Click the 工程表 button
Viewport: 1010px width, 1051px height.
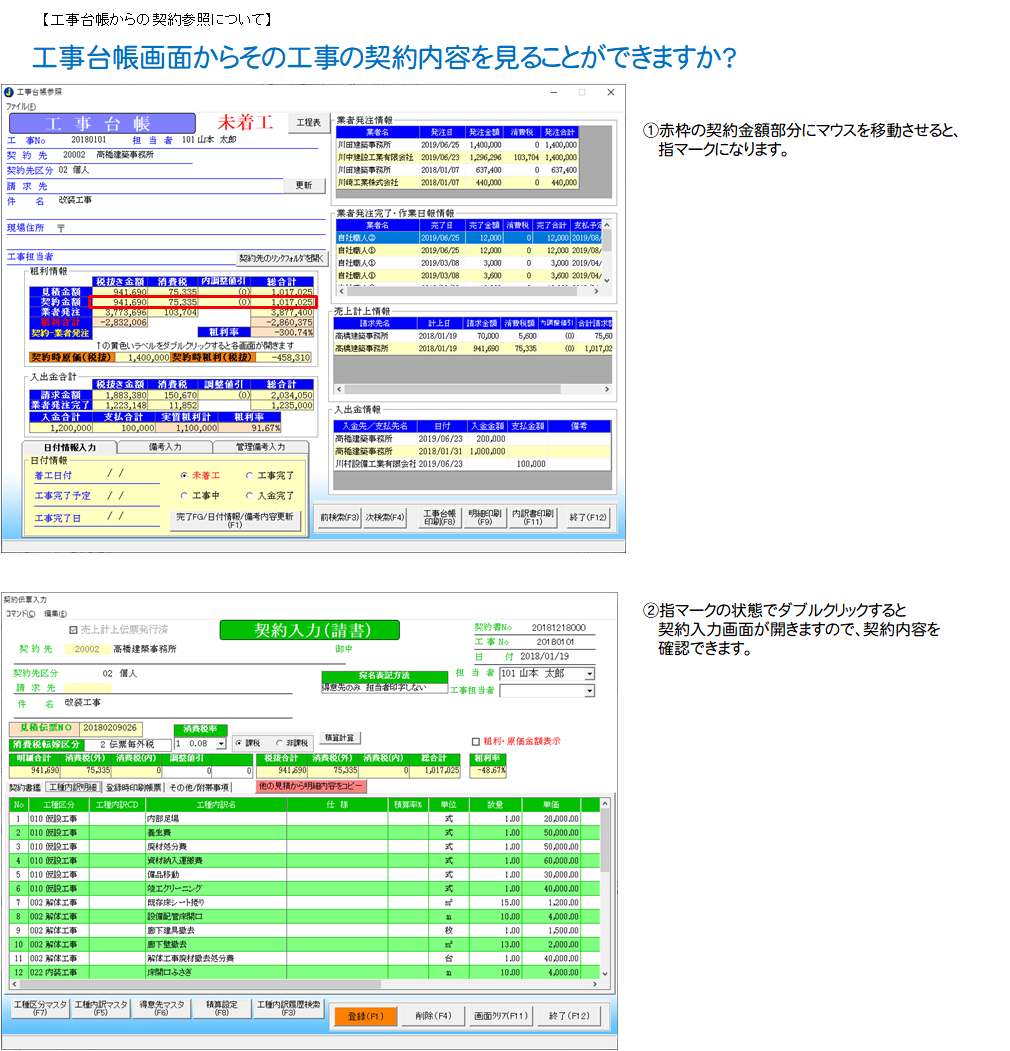tap(308, 122)
